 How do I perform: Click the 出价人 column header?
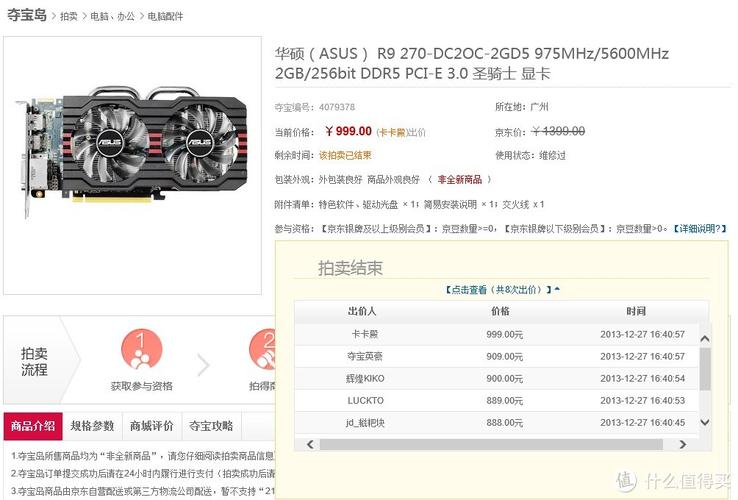point(362,311)
